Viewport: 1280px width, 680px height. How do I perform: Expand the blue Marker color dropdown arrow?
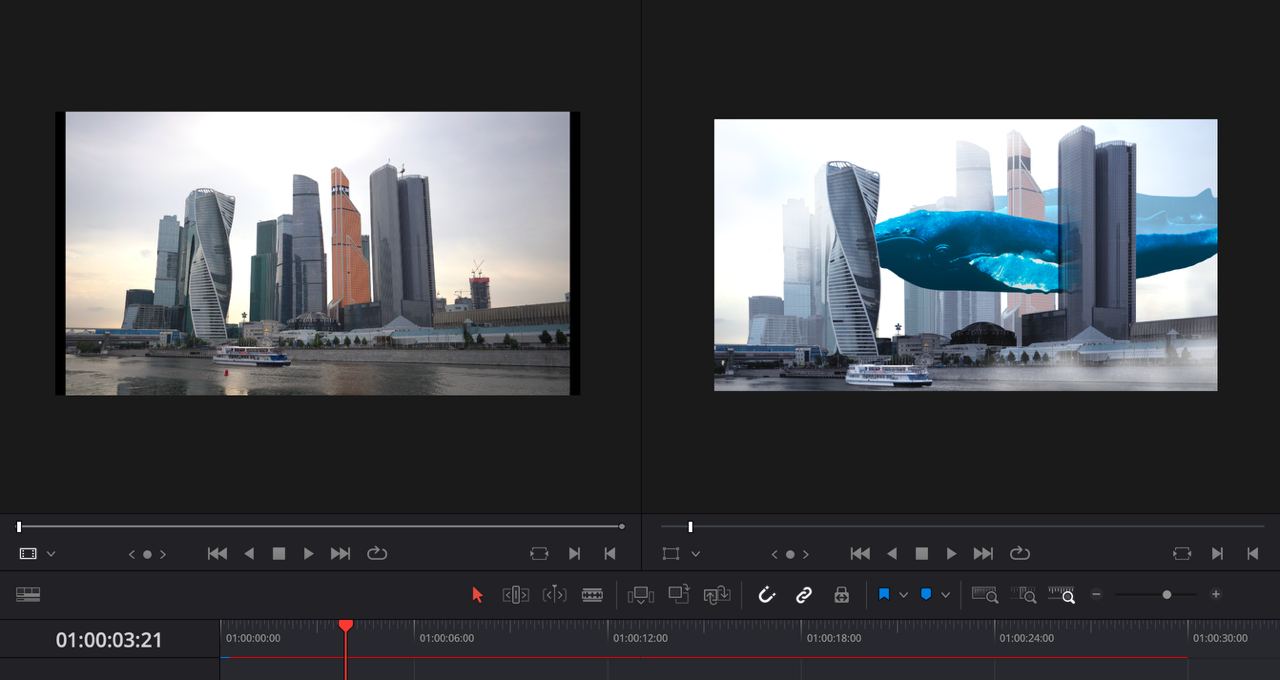(x=945, y=595)
